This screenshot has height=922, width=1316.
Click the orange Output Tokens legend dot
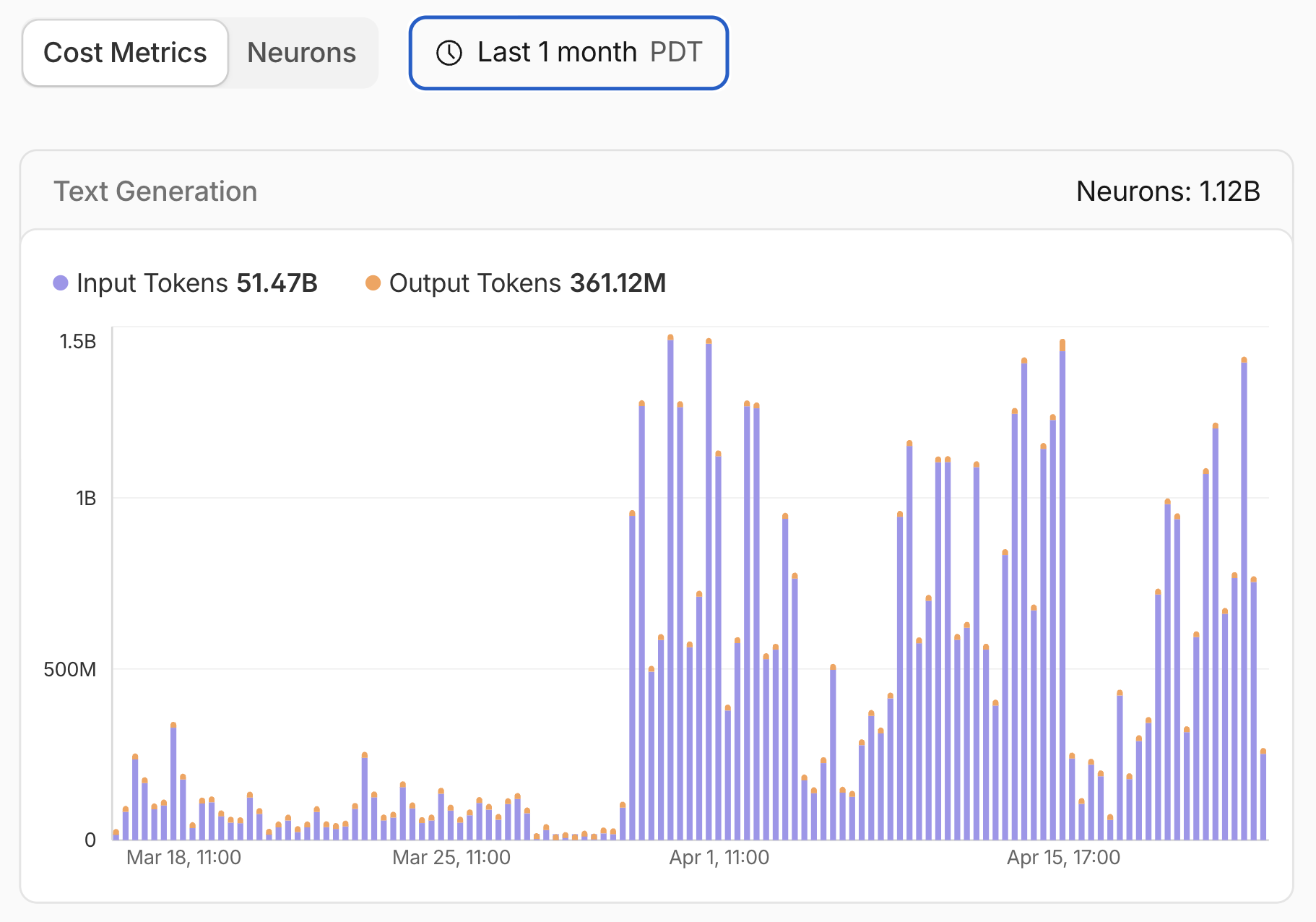[x=373, y=283]
